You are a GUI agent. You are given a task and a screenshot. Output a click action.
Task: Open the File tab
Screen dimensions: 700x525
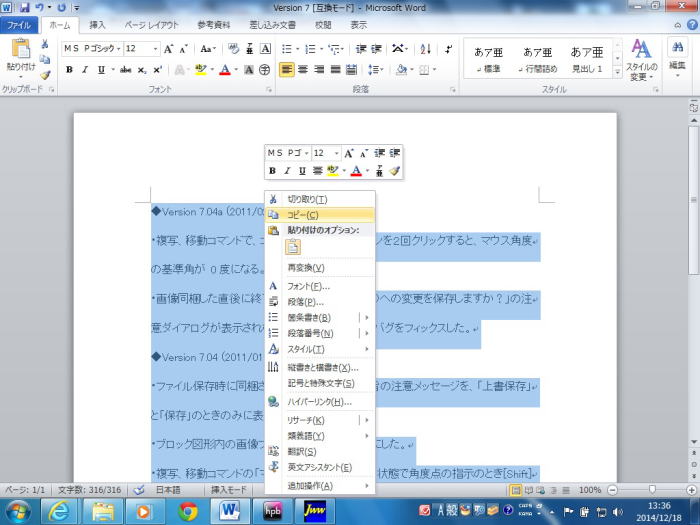(19, 25)
